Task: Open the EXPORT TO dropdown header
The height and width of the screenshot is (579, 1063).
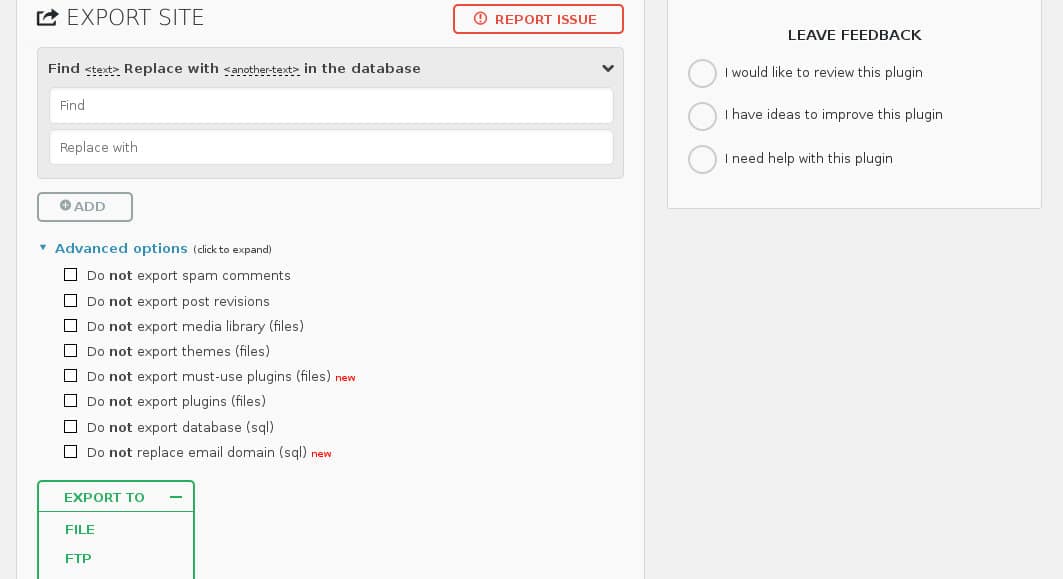Action: [x=116, y=497]
